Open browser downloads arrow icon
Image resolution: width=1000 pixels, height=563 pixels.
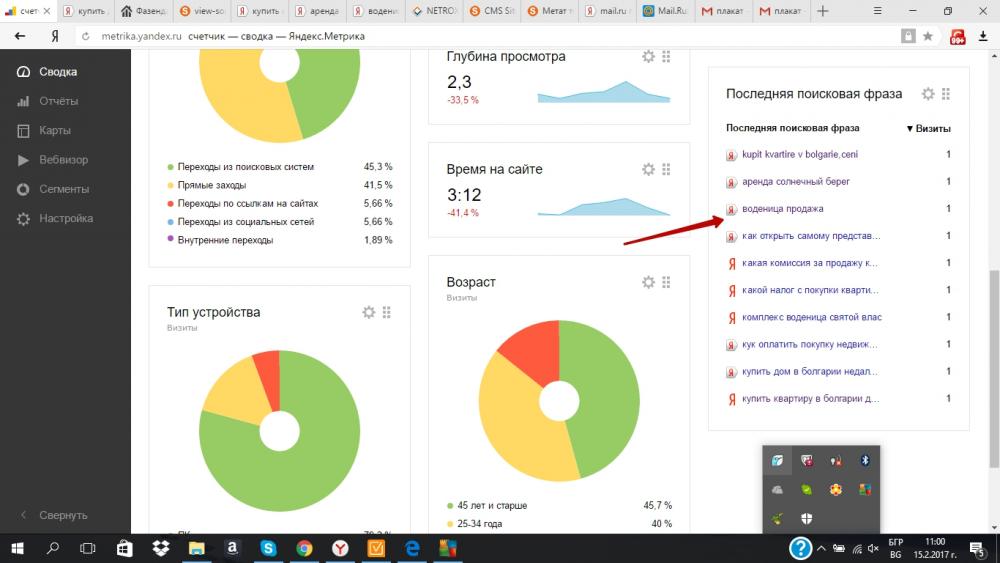click(983, 36)
